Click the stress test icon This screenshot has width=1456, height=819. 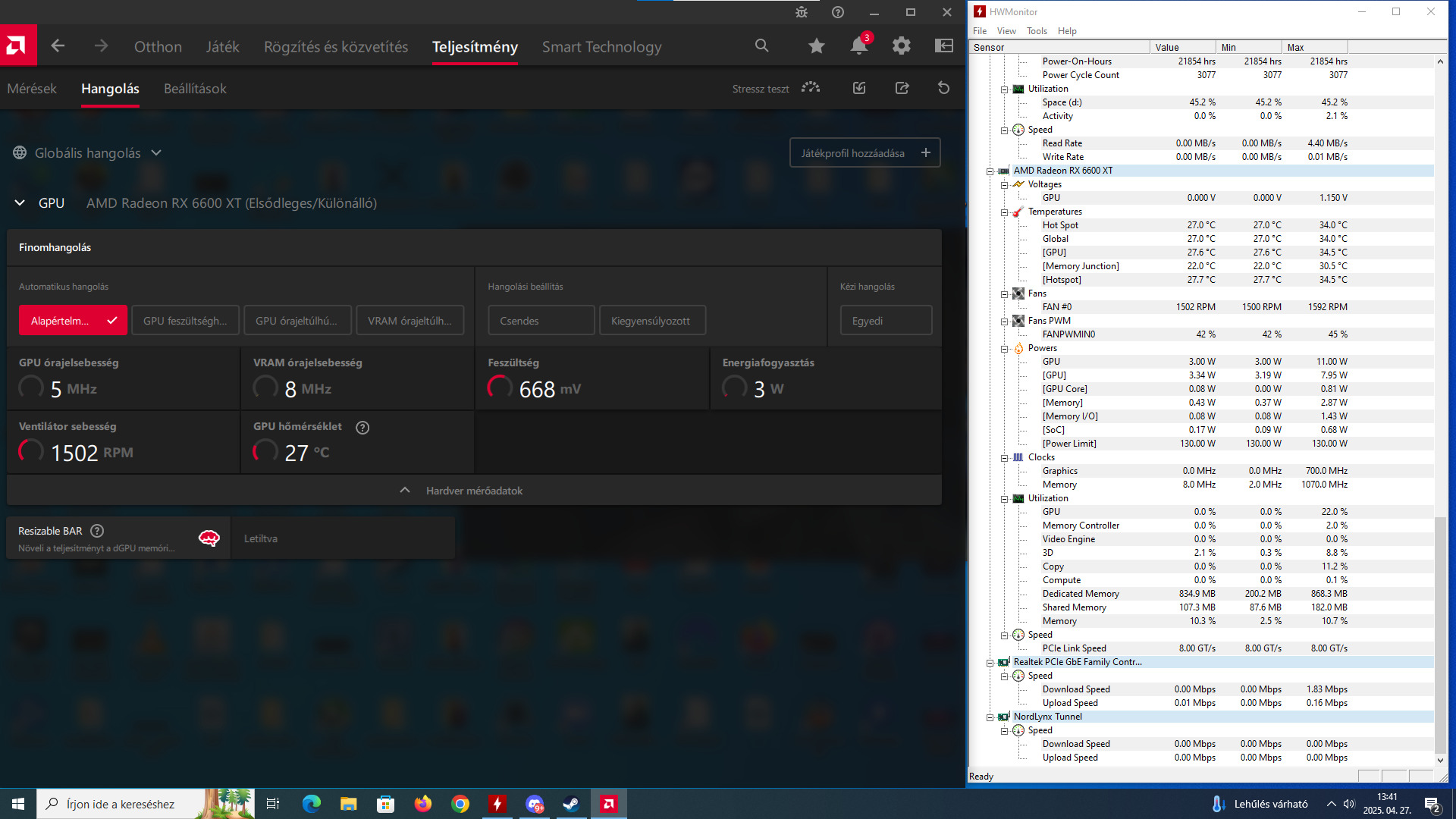tap(811, 88)
